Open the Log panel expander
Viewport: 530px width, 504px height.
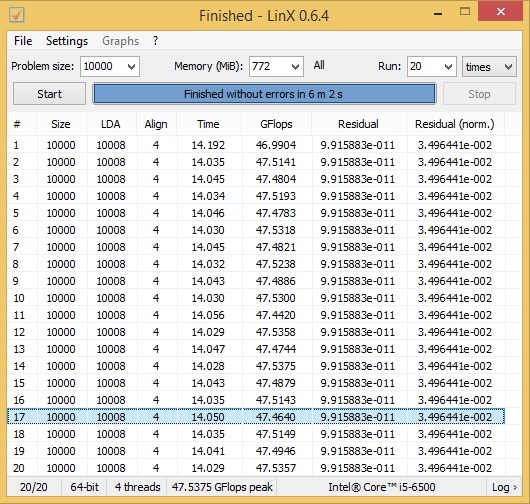[504, 487]
